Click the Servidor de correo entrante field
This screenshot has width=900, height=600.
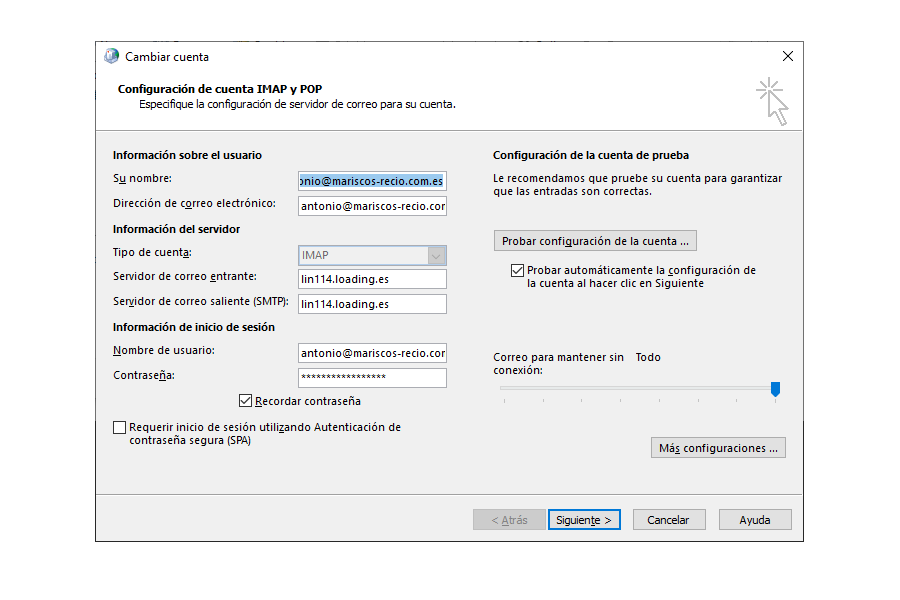372,279
